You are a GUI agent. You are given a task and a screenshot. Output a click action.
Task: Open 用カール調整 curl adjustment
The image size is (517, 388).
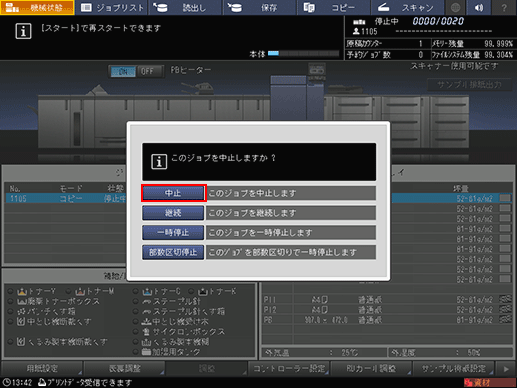pyautogui.click(x=371, y=368)
